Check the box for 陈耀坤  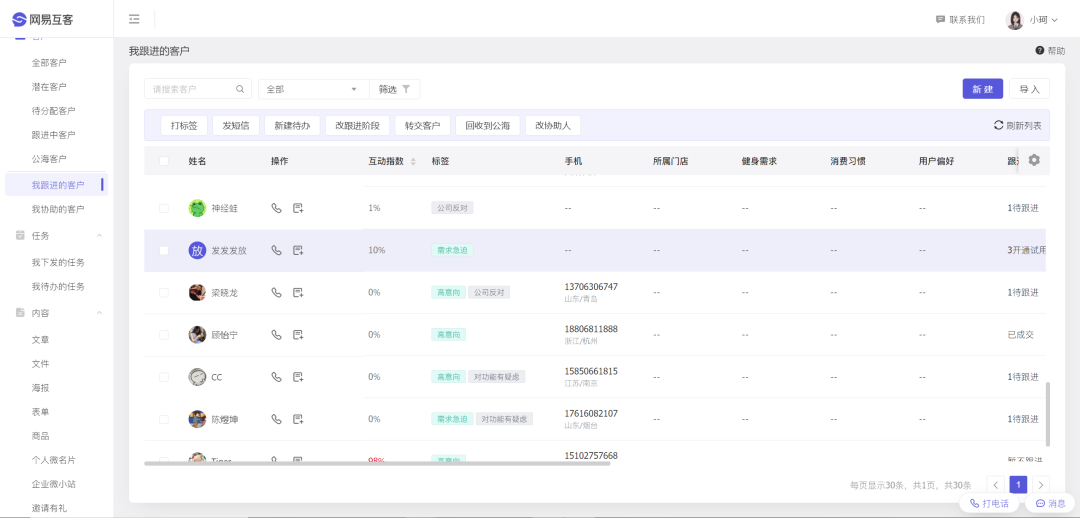click(x=164, y=419)
